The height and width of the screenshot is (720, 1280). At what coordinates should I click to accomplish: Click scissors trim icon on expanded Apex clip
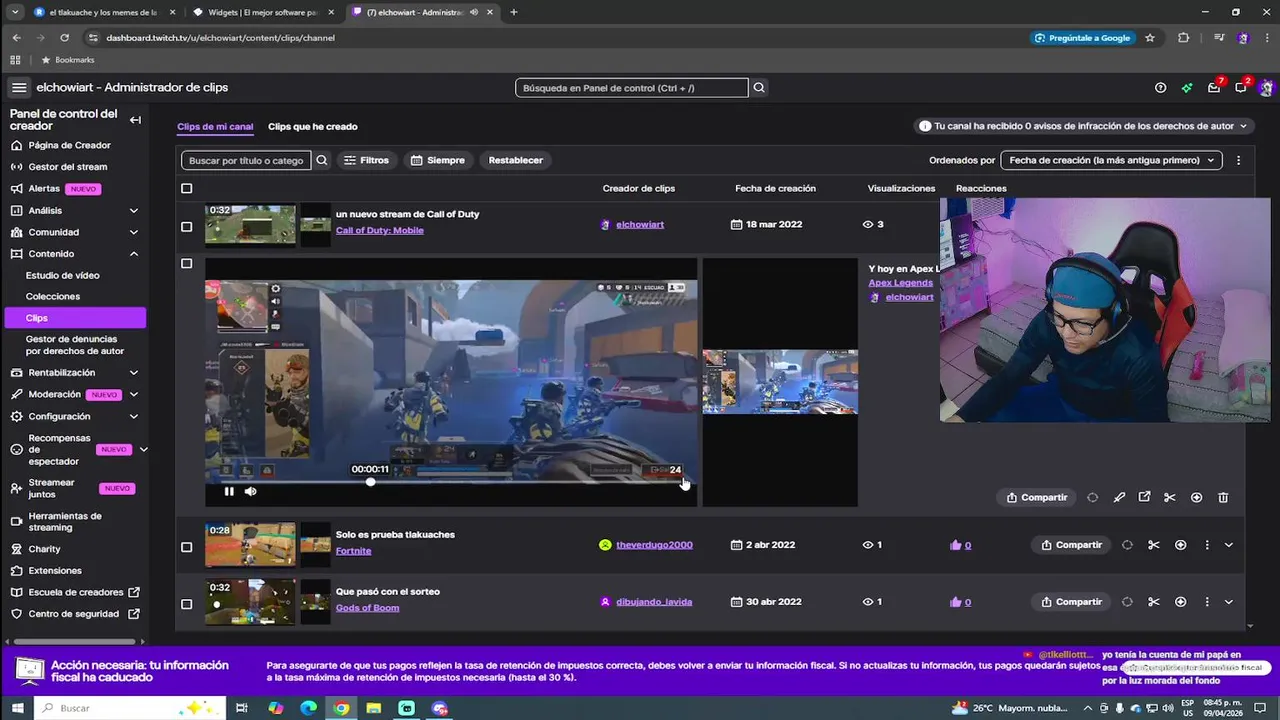(1170, 497)
